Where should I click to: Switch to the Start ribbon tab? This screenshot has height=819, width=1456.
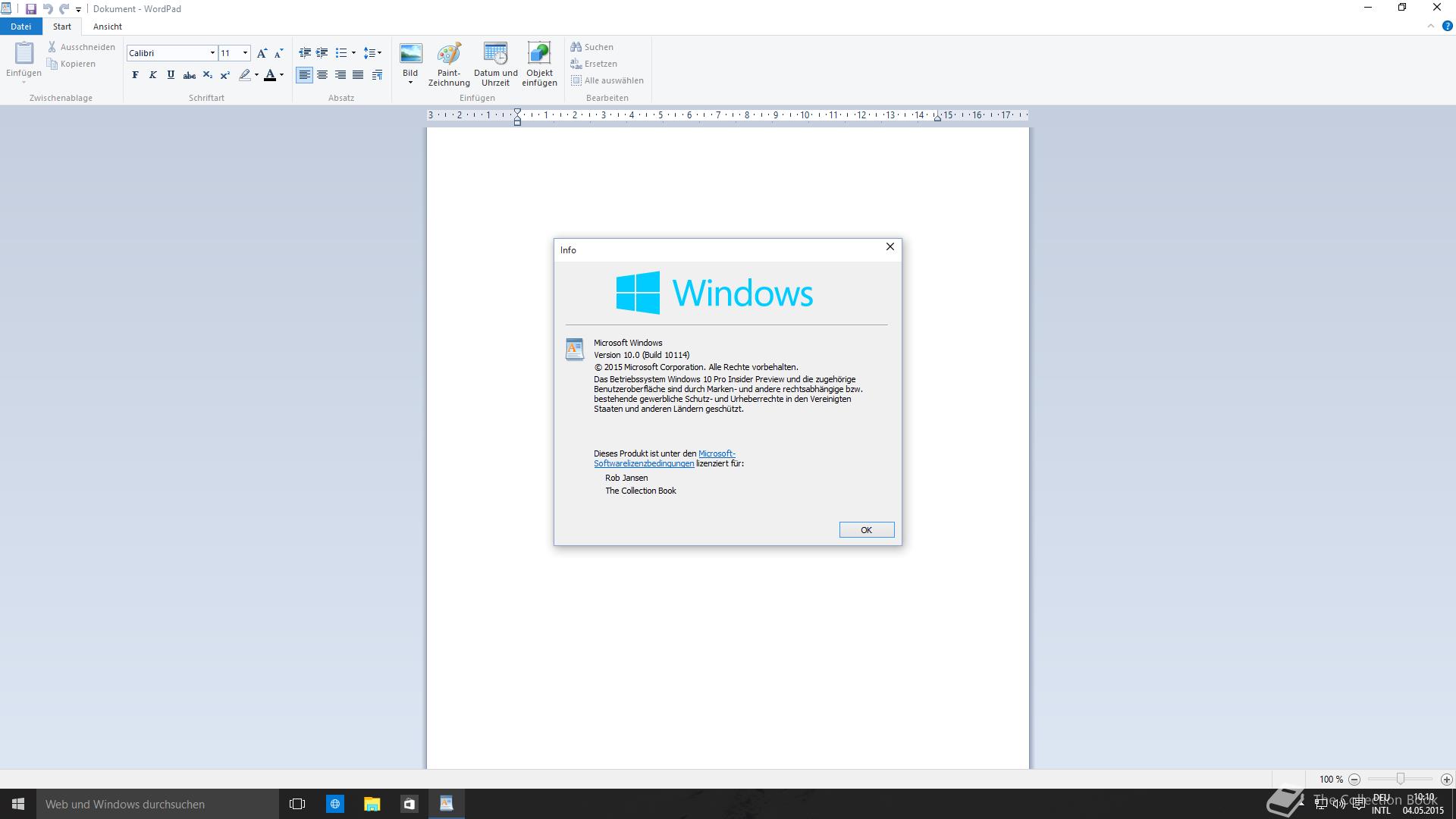62,27
